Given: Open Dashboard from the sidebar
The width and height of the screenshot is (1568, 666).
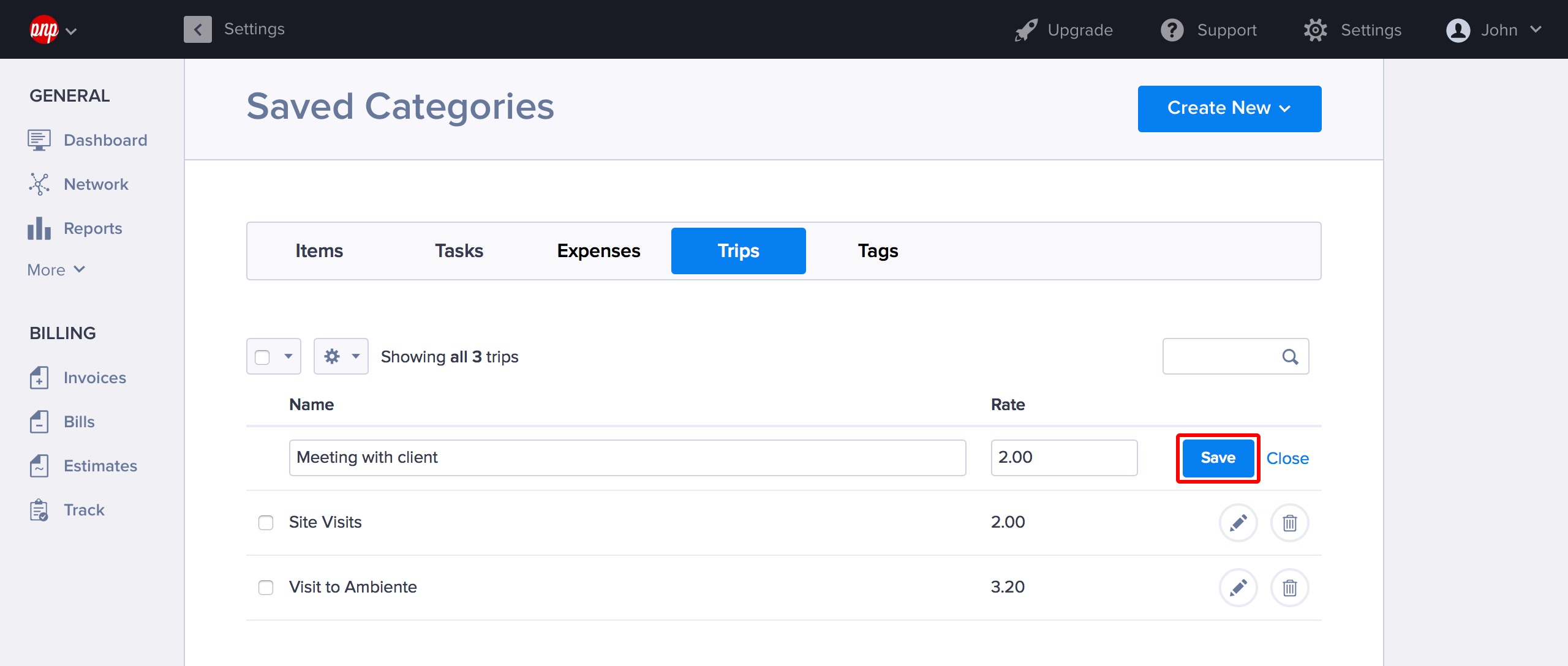Looking at the screenshot, I should point(105,140).
